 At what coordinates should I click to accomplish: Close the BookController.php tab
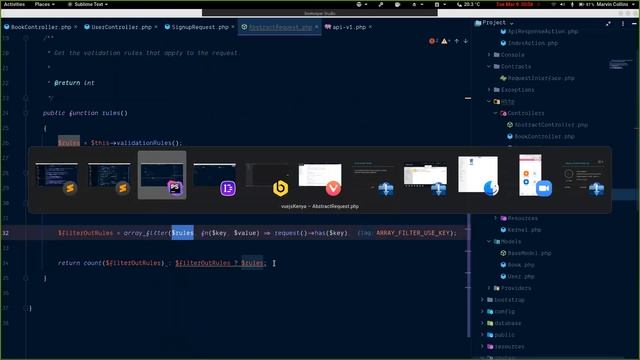tap(76, 27)
